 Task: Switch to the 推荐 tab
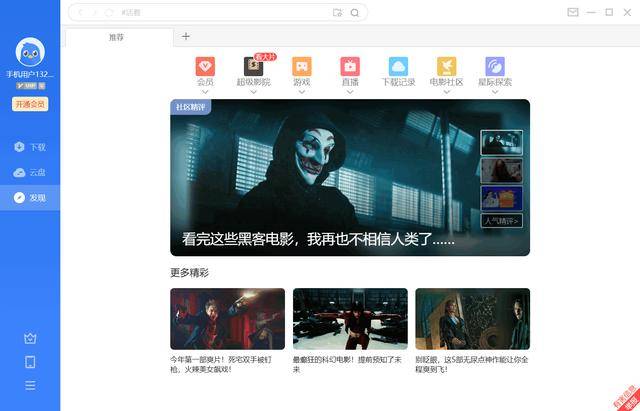(x=119, y=38)
